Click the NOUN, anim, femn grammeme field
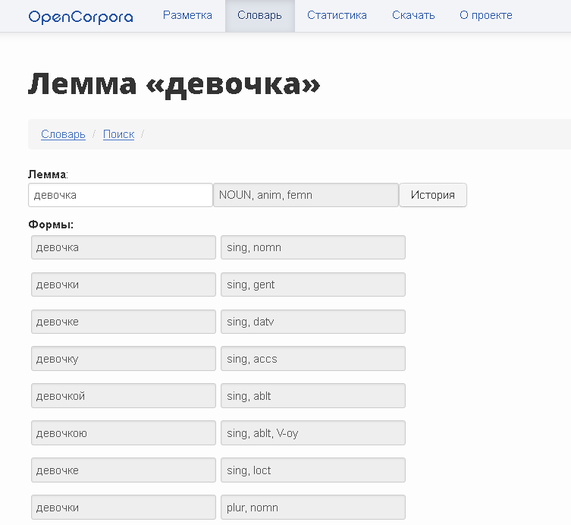571x525 pixels. [x=306, y=195]
